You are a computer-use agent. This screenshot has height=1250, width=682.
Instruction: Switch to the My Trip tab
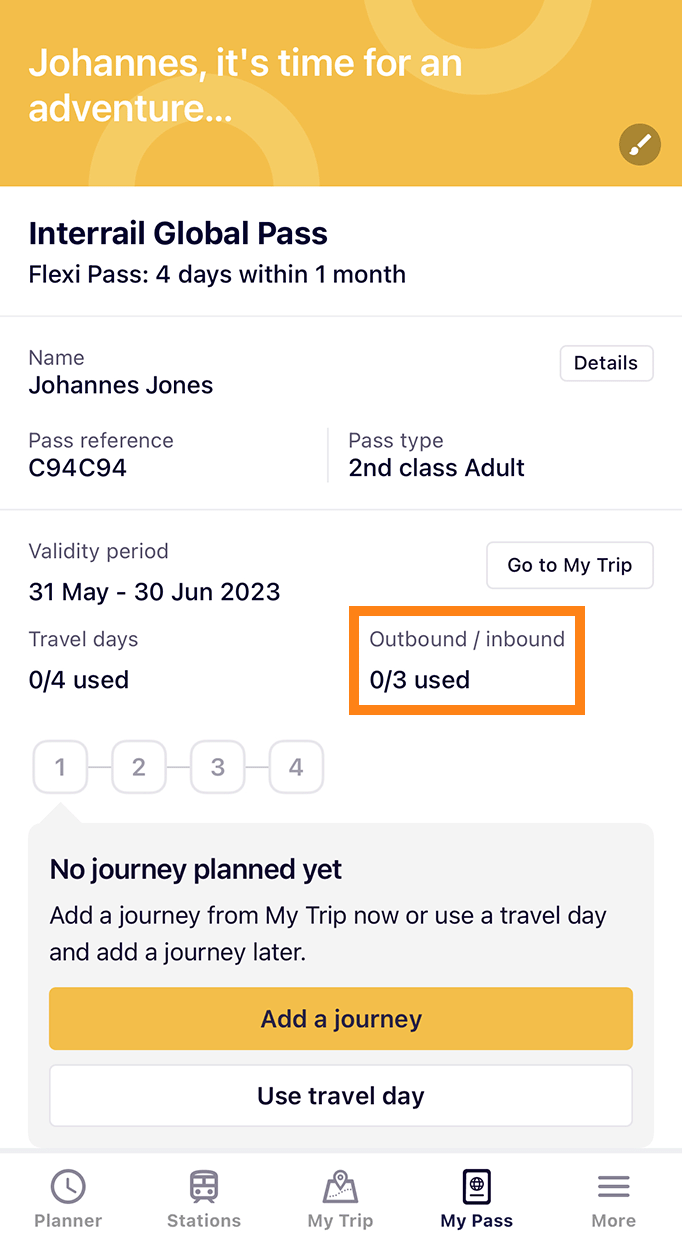[x=339, y=1196]
